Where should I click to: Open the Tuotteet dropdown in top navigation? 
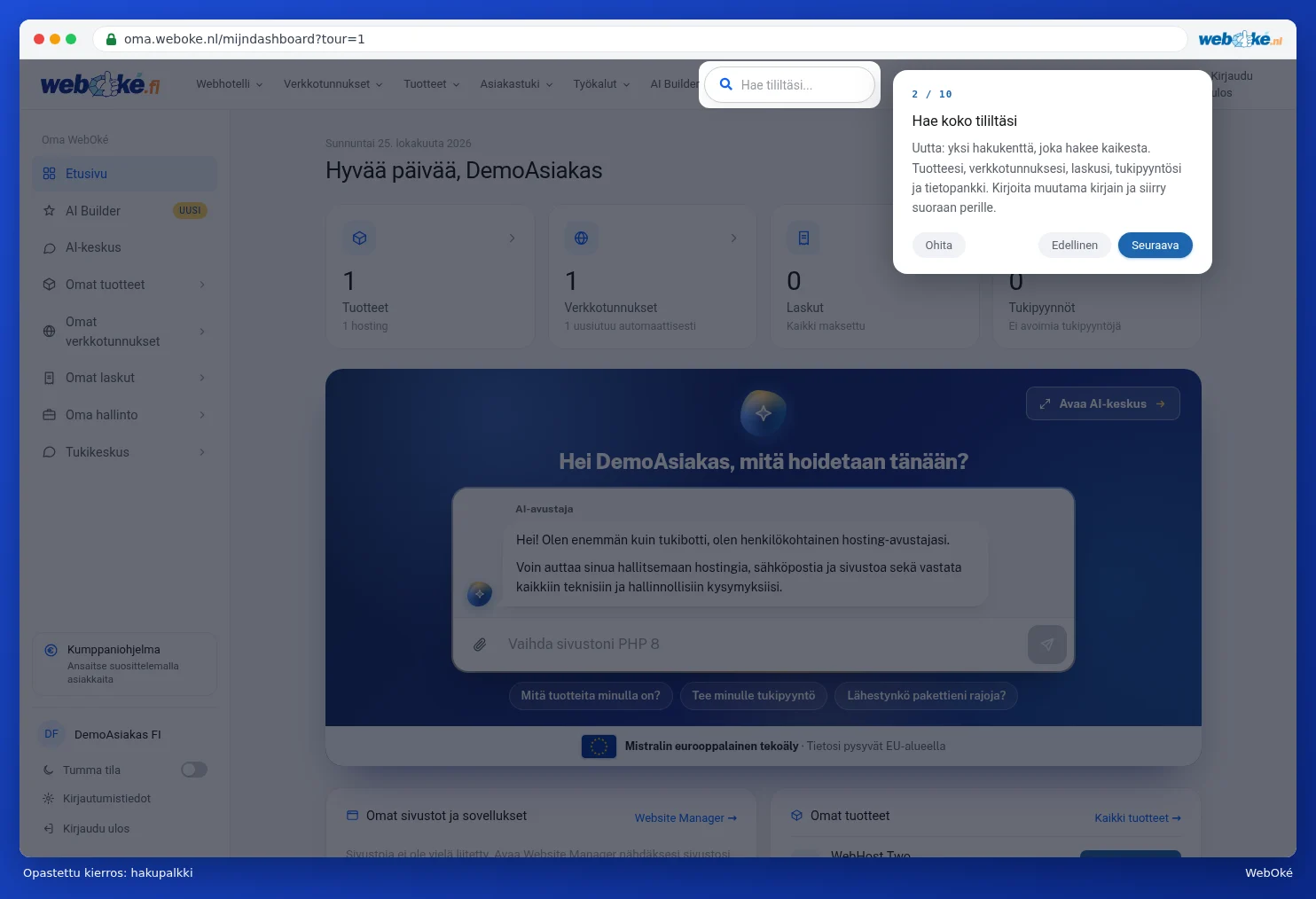432,84
